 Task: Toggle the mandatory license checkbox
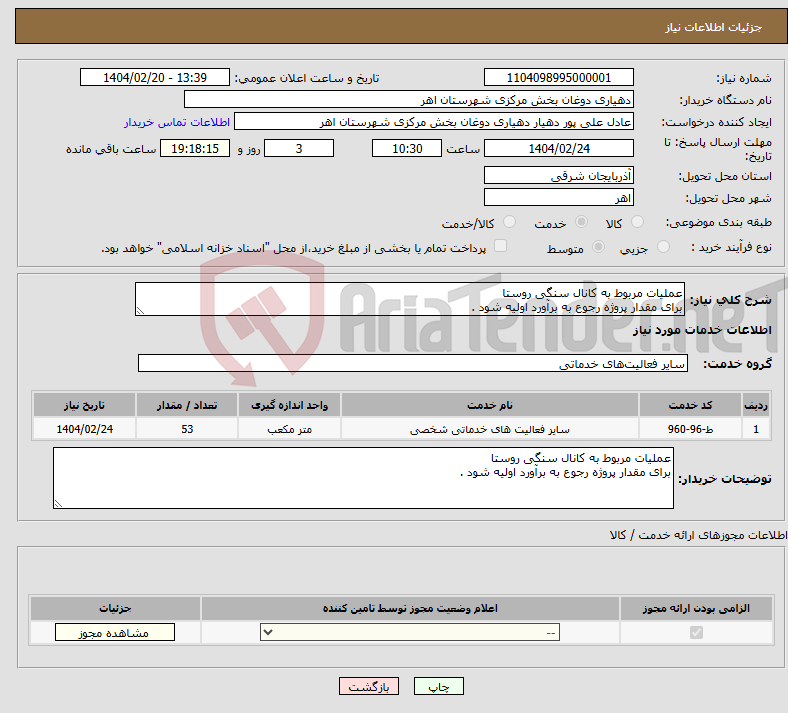pos(697,632)
